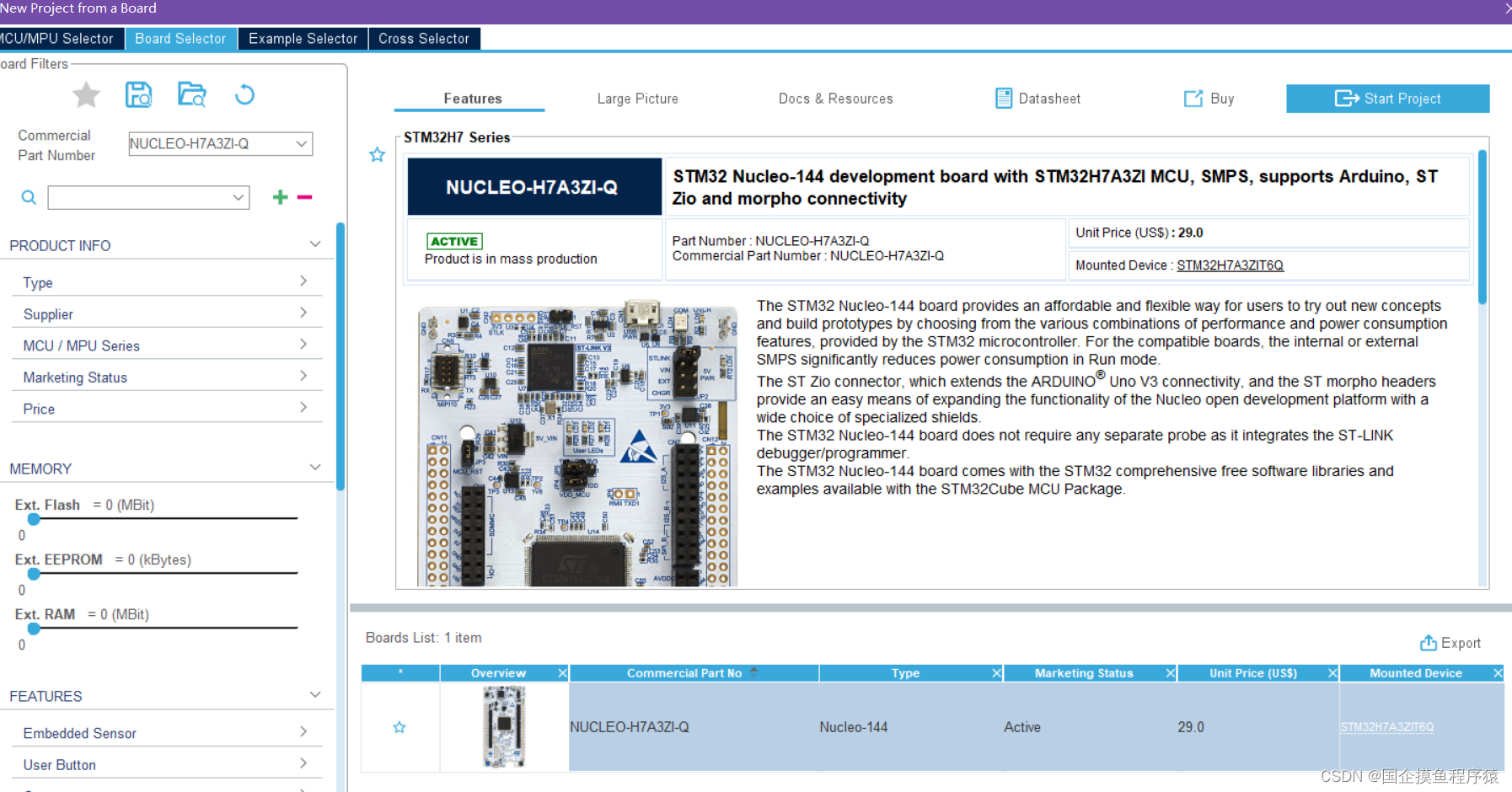The width and height of the screenshot is (1512, 792).
Task: Open the Large Picture tab
Action: tap(637, 99)
